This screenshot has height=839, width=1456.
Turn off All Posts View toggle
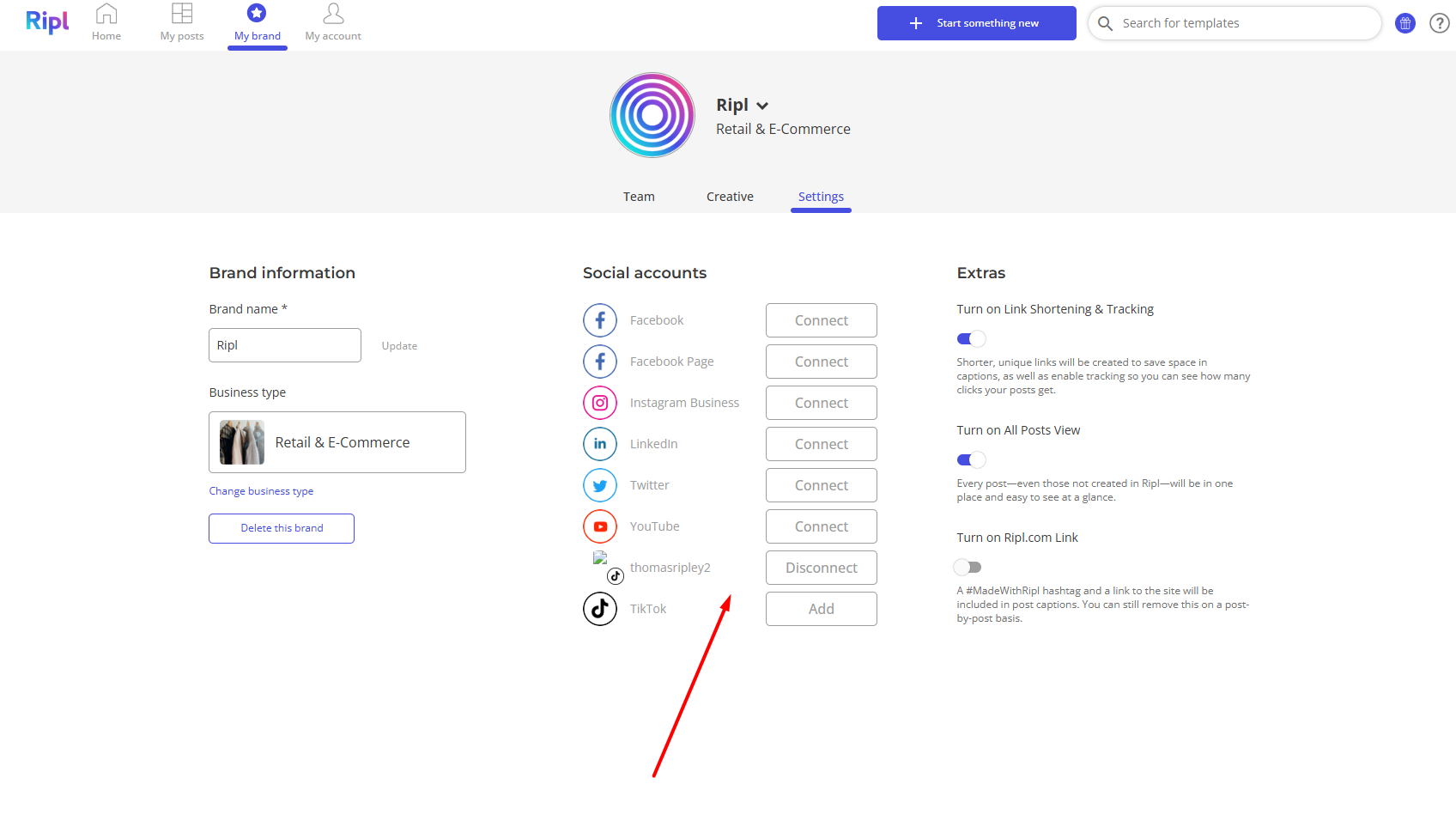pyautogui.click(x=971, y=459)
